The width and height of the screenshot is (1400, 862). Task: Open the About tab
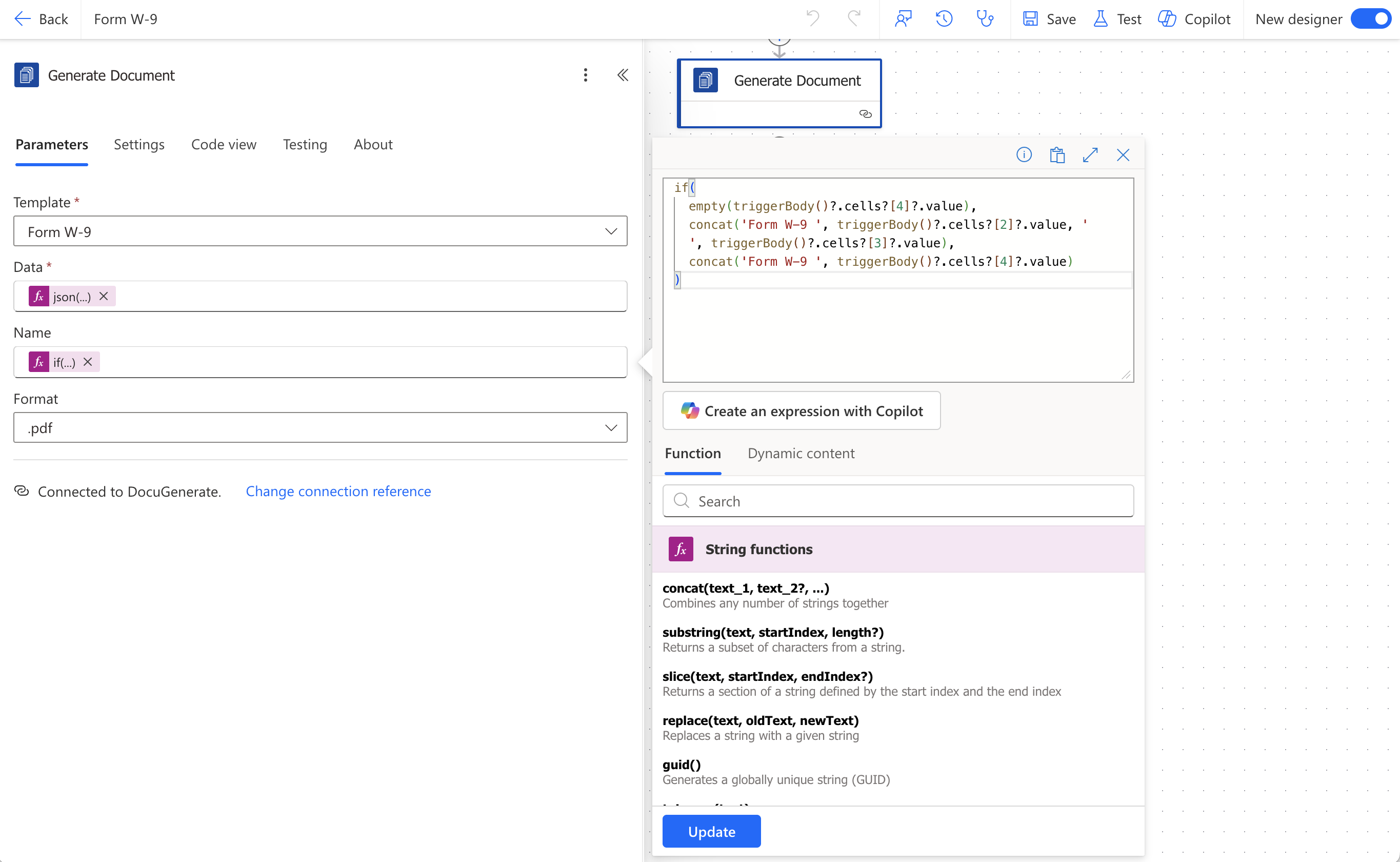[373, 144]
